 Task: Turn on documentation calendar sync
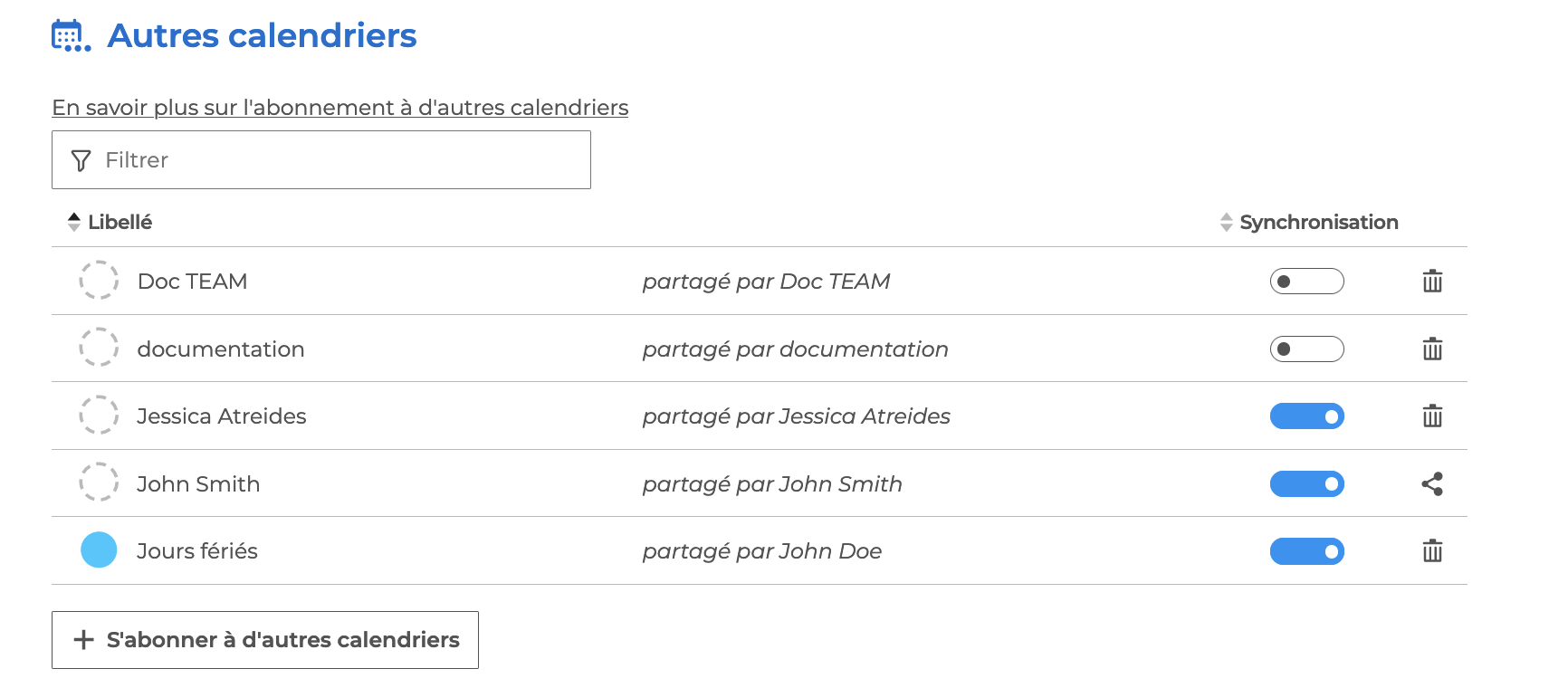tap(1306, 349)
